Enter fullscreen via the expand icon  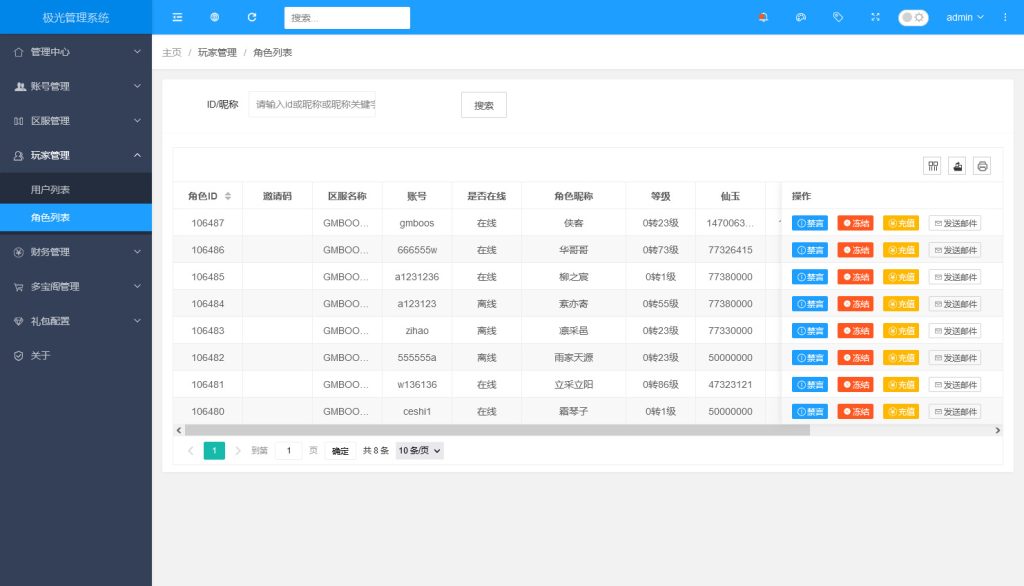coord(875,17)
